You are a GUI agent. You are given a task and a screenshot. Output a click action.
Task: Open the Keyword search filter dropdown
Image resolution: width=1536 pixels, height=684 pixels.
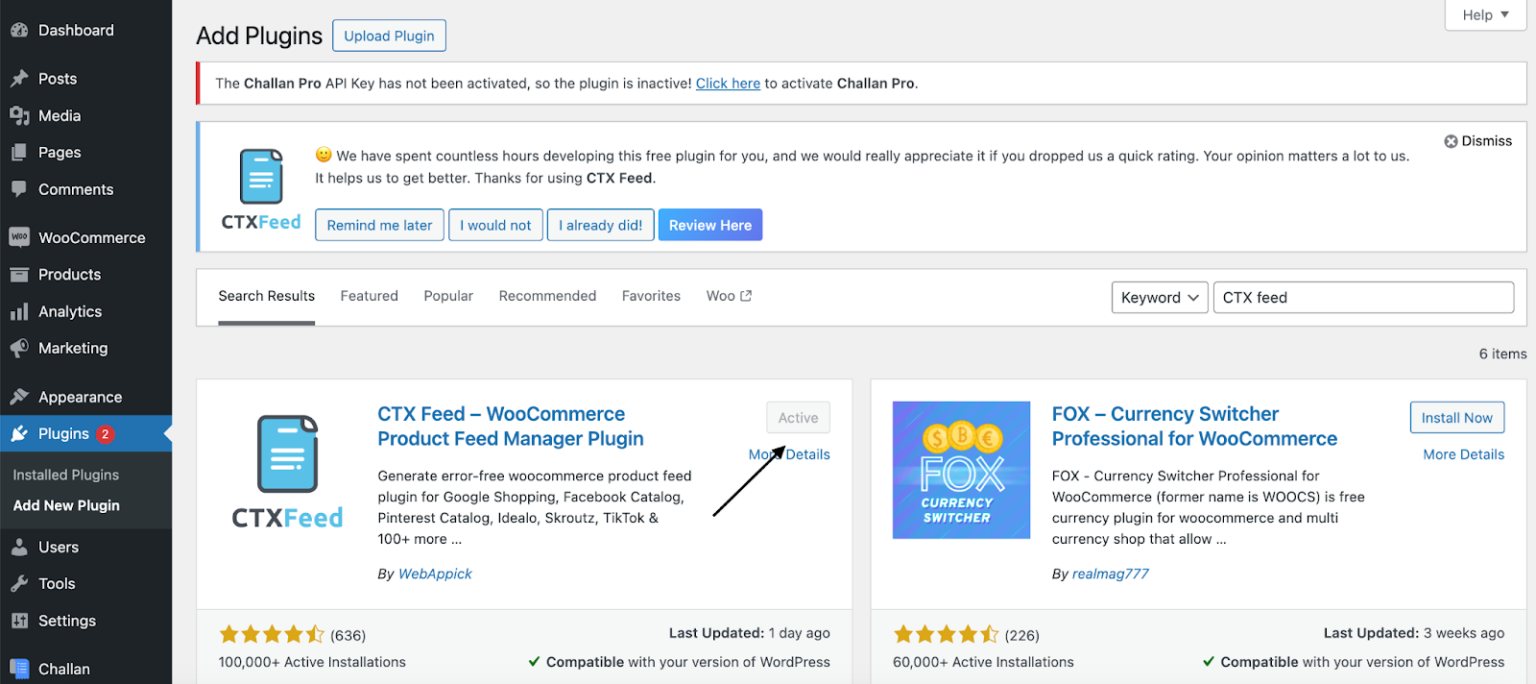point(1159,297)
